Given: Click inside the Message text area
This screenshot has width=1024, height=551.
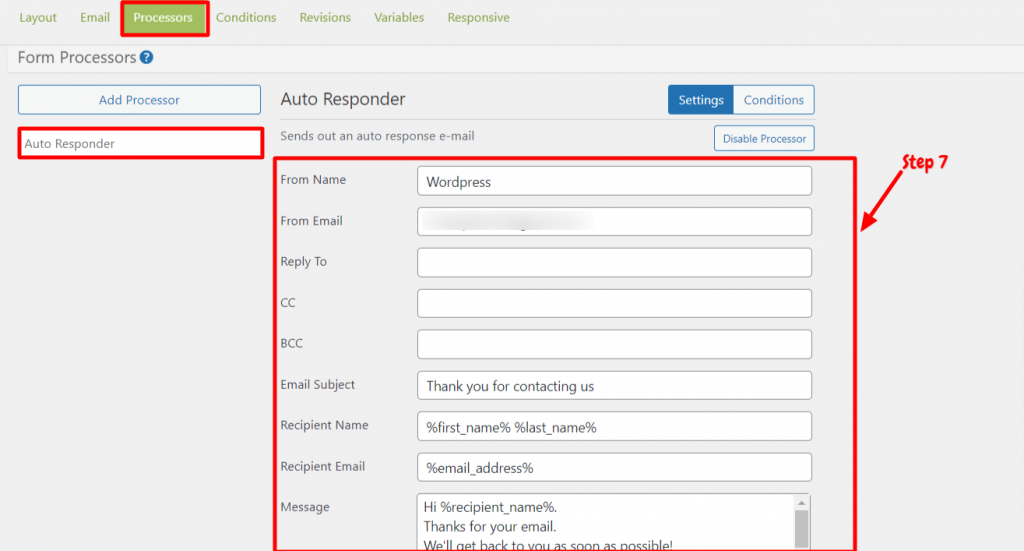Looking at the screenshot, I should point(605,522).
